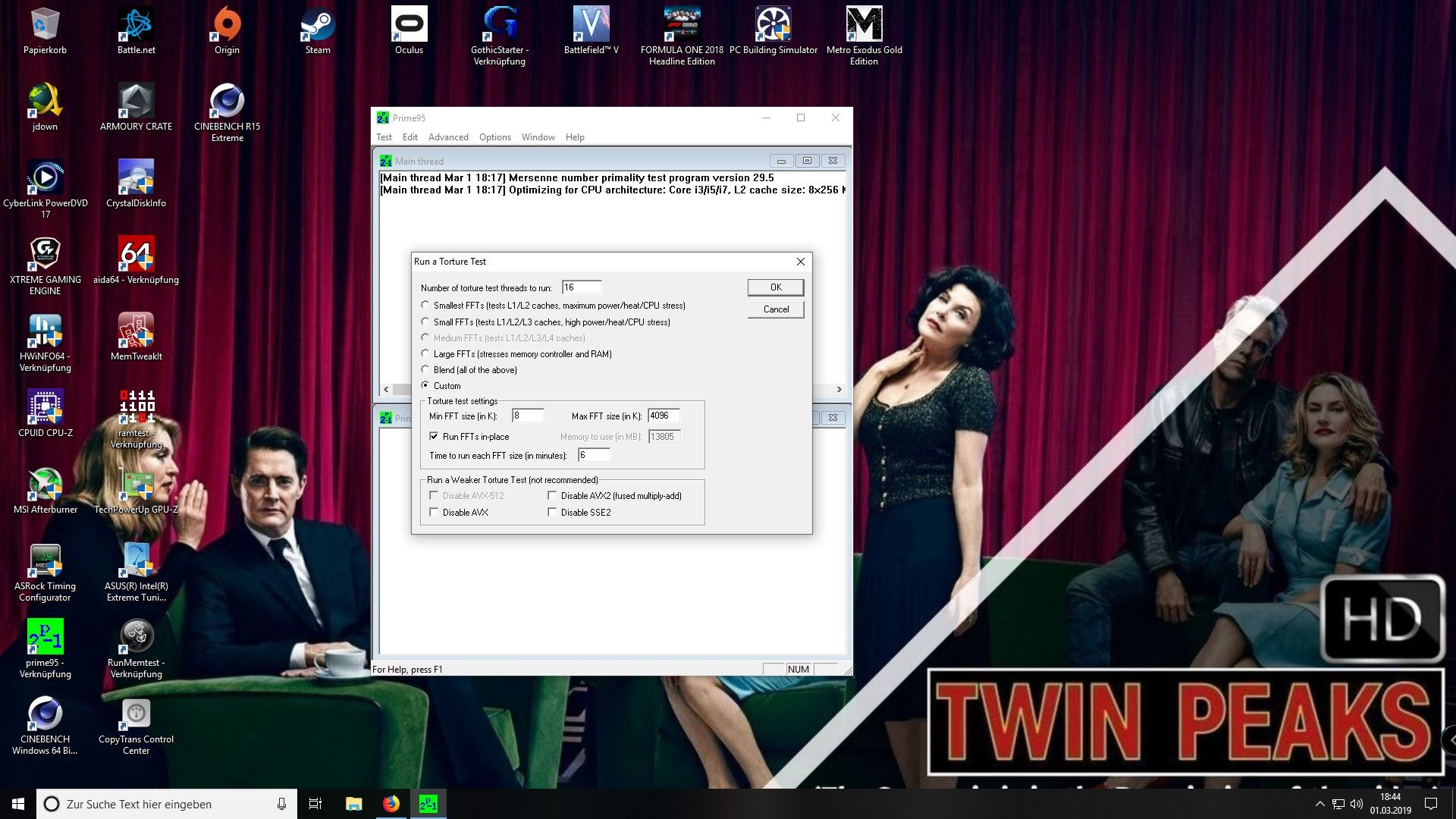Image resolution: width=1456 pixels, height=819 pixels.
Task: Open the Options menu in Prime95
Action: pos(495,137)
